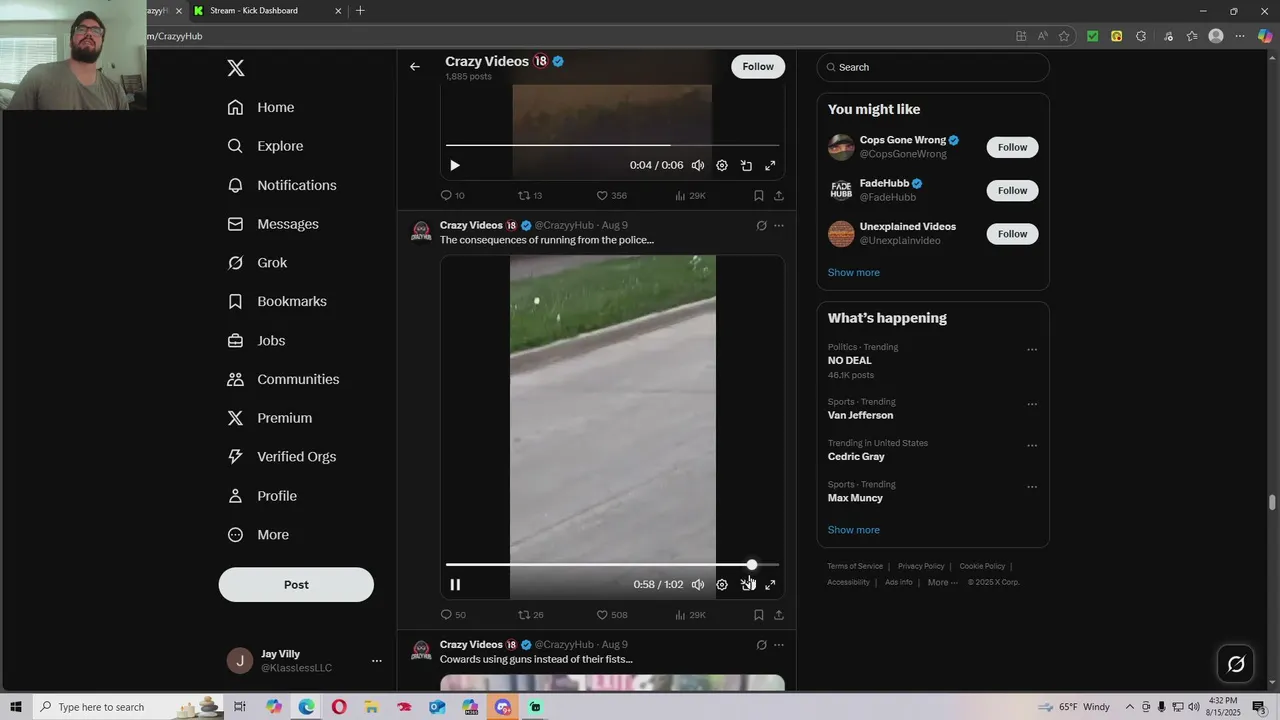The height and width of the screenshot is (720, 1280).
Task: Click the police video progress bar at the top video
Action: click(x=612, y=146)
